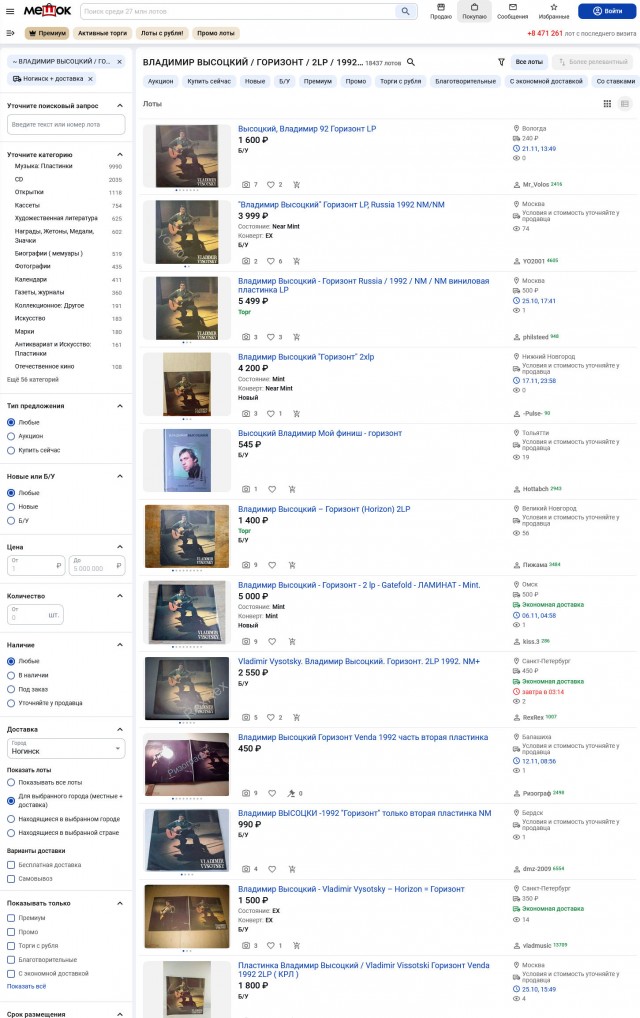Collapse the Количество section

tap(120, 595)
